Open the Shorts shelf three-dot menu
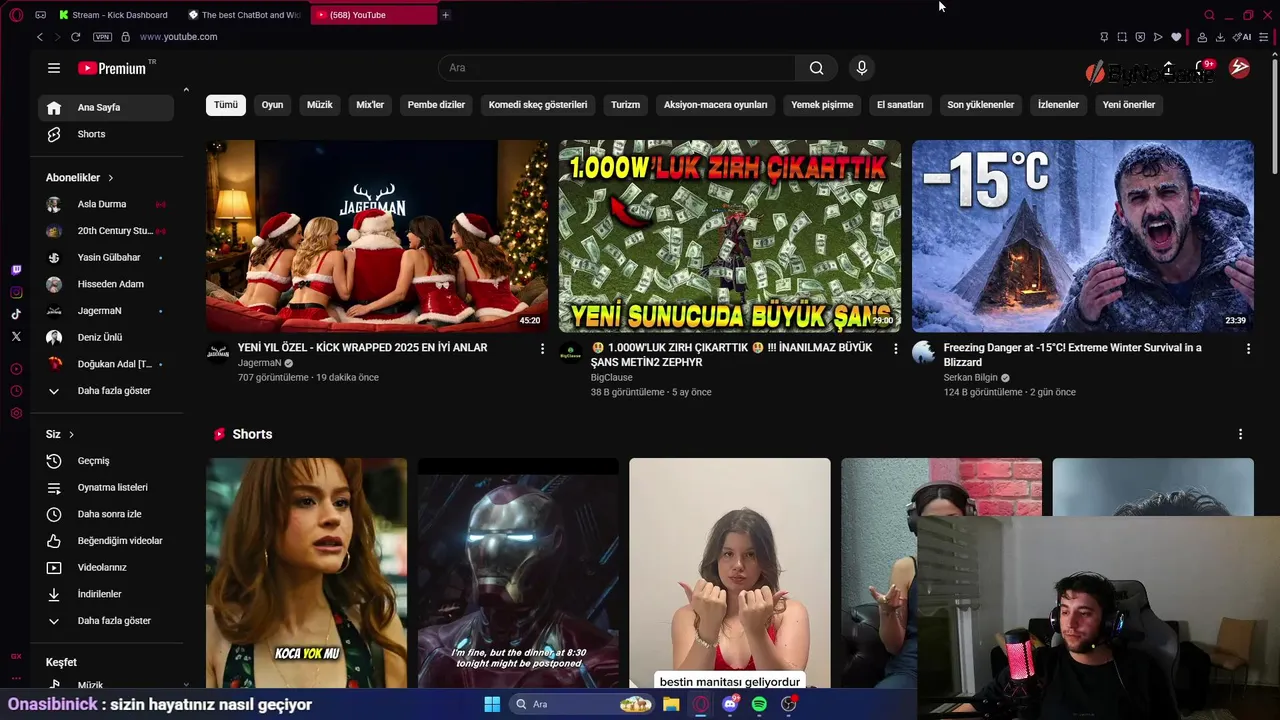This screenshot has height=720, width=1280. pos(1240,435)
